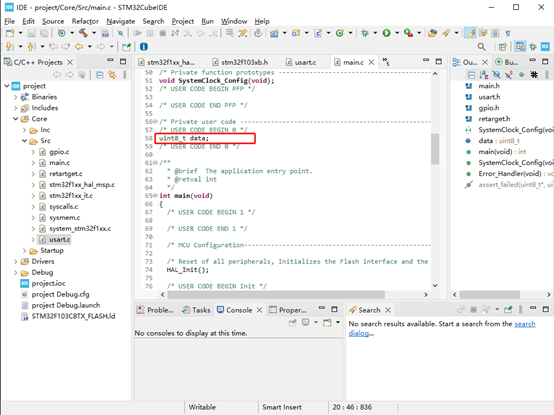The image size is (554, 415).
Task: Click the green Run button icon
Action: point(387,33)
